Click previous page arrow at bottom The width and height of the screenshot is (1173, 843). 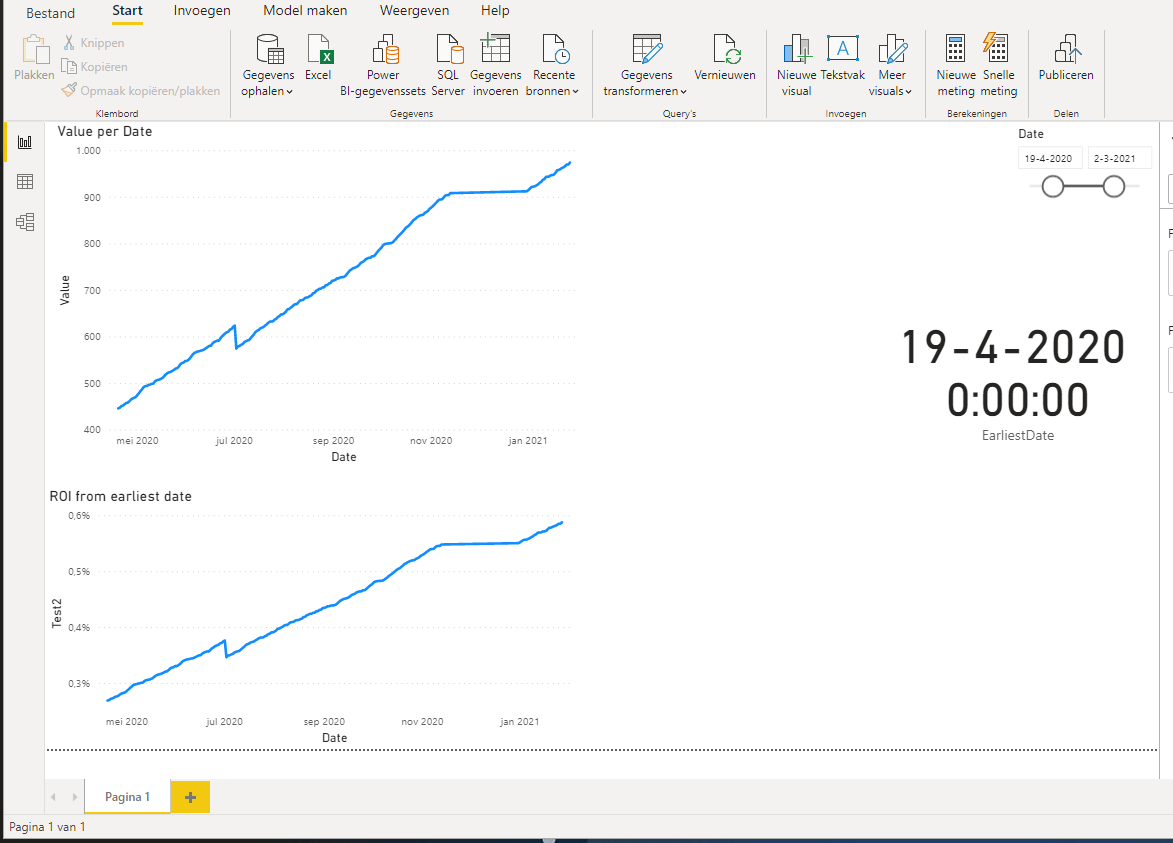[53, 797]
